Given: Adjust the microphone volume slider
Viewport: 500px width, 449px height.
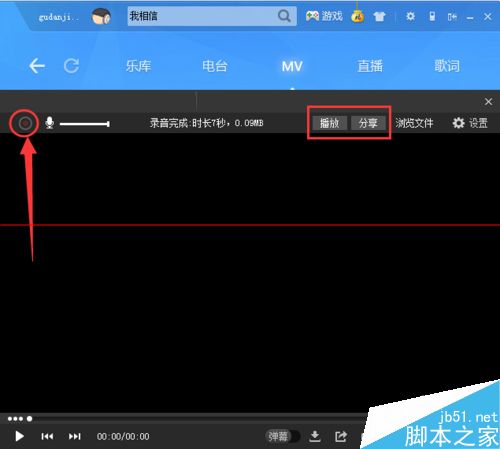Looking at the screenshot, I should click(x=85, y=124).
